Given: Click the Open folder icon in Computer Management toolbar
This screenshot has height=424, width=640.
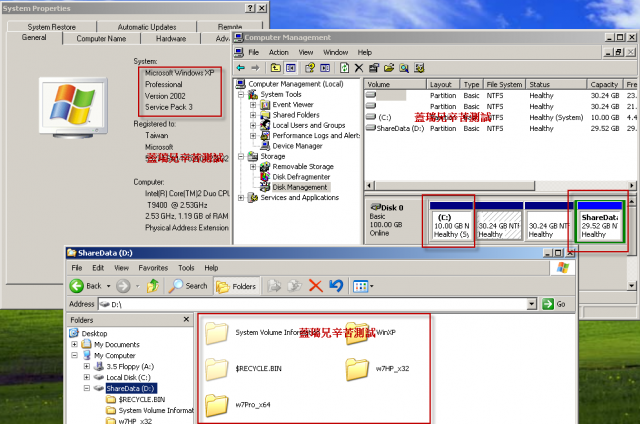Looking at the screenshot, I should 389,68.
